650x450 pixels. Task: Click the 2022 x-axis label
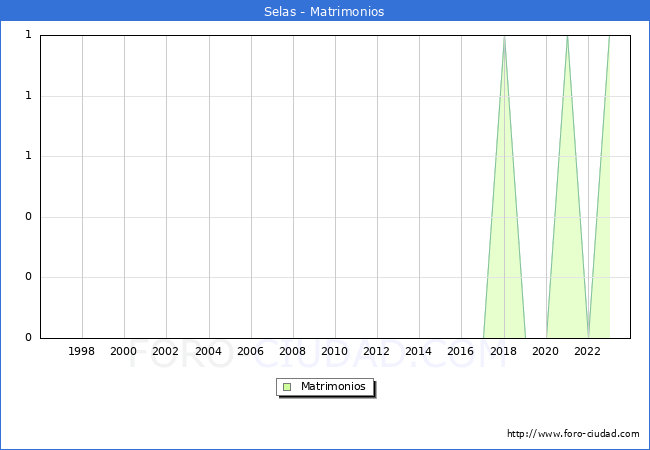[587, 351]
